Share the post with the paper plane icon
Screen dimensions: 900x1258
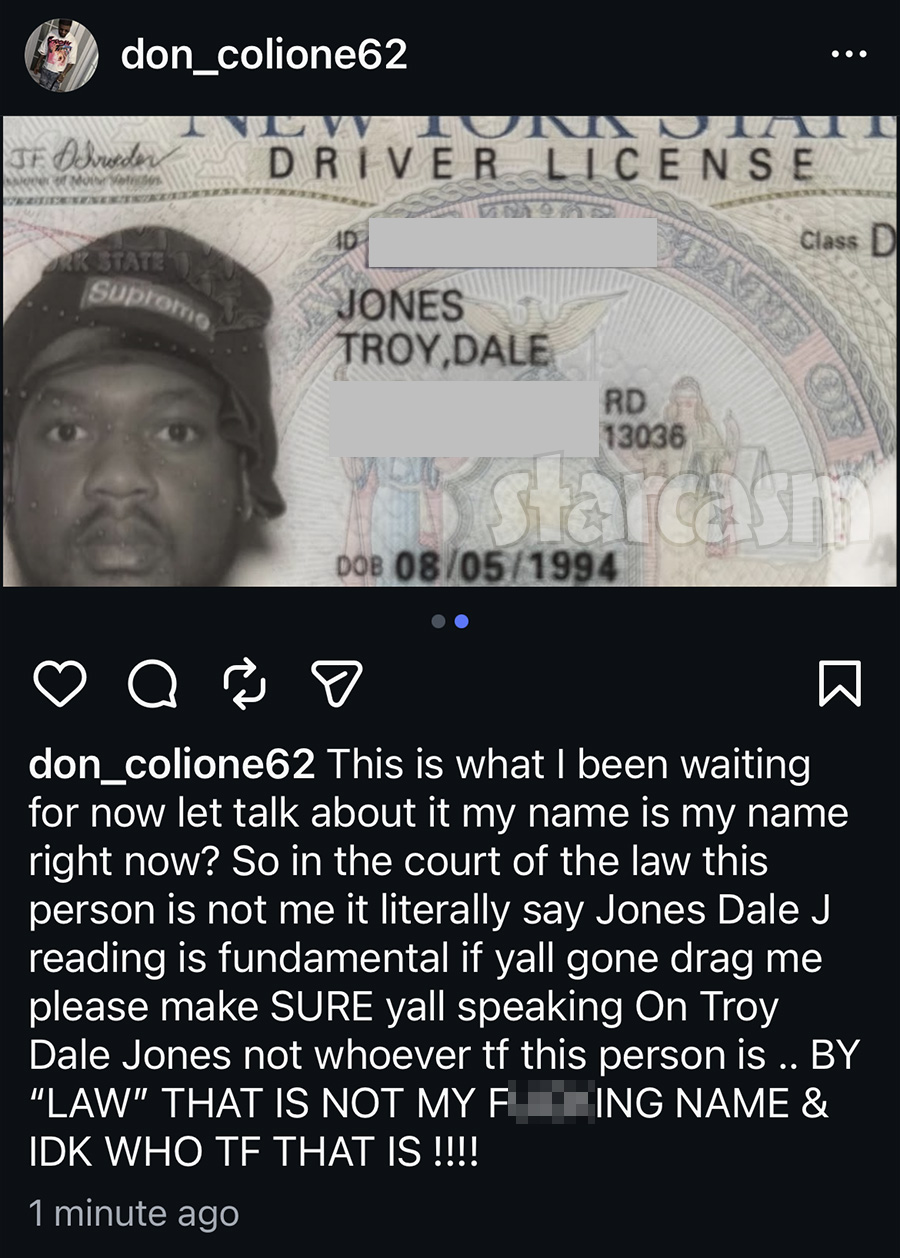coord(335,685)
